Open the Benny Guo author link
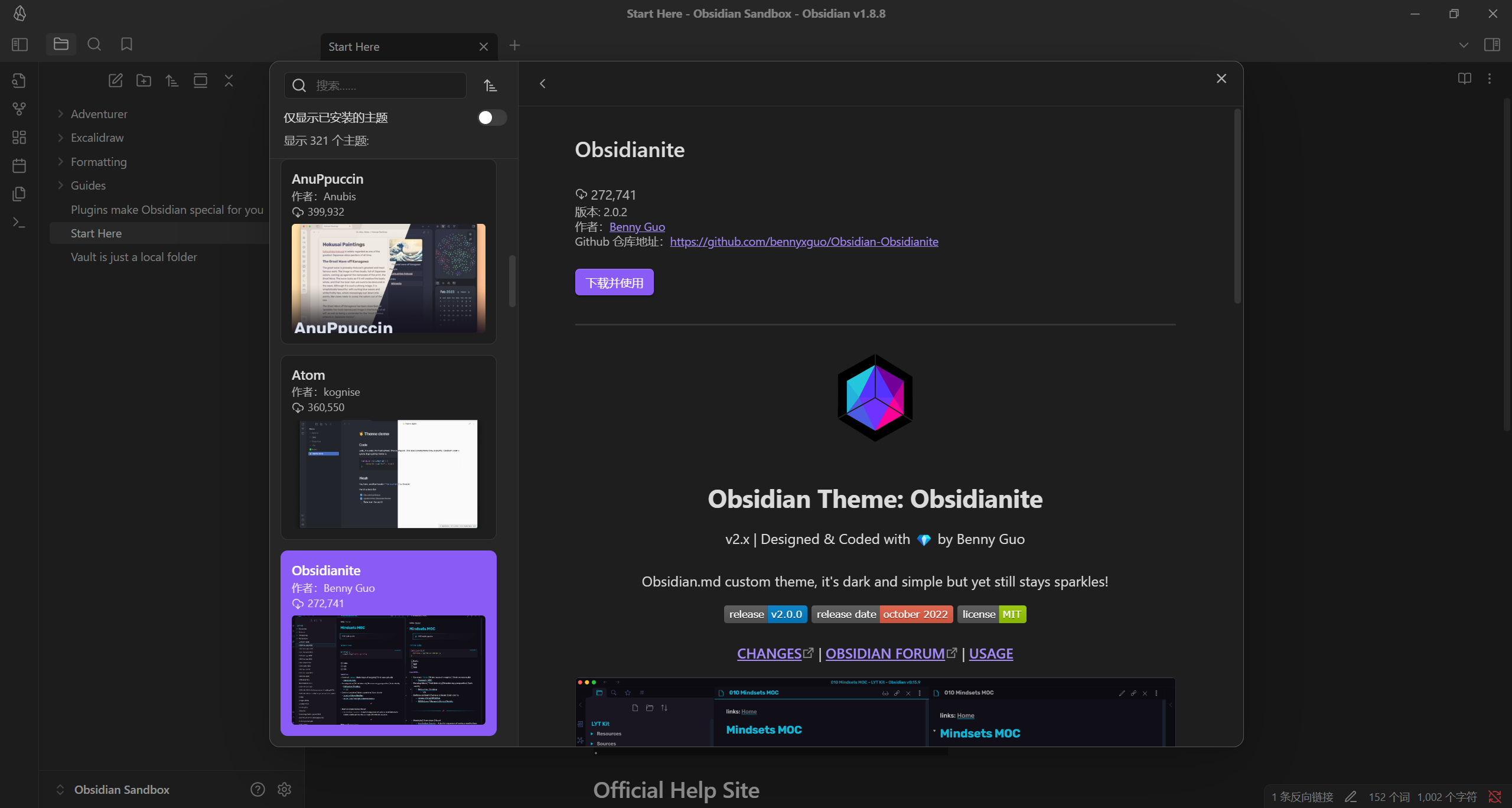The height and width of the screenshot is (808, 1512). coord(637,227)
